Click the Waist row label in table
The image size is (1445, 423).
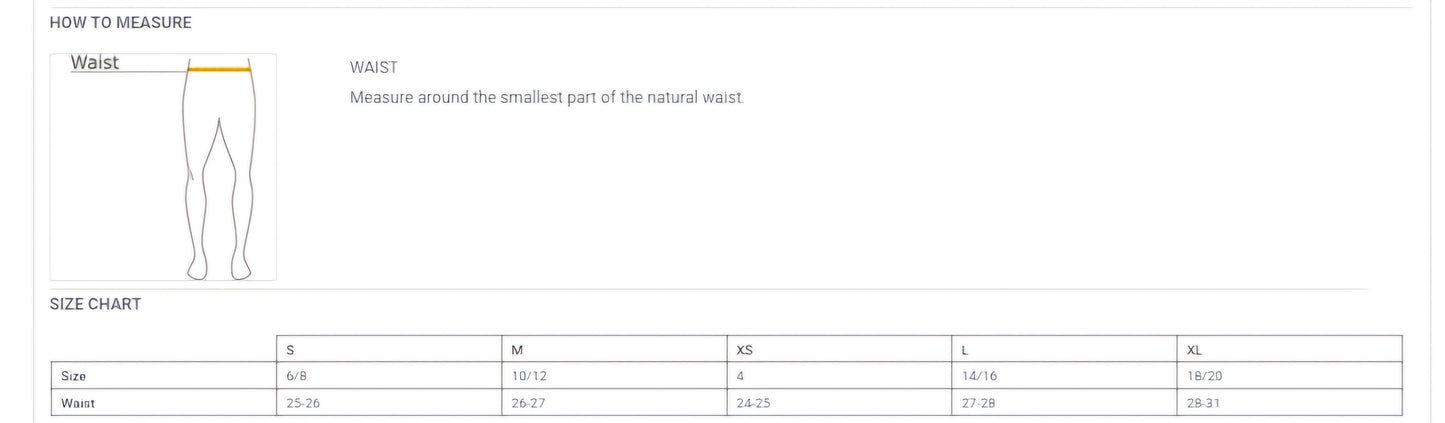77,403
